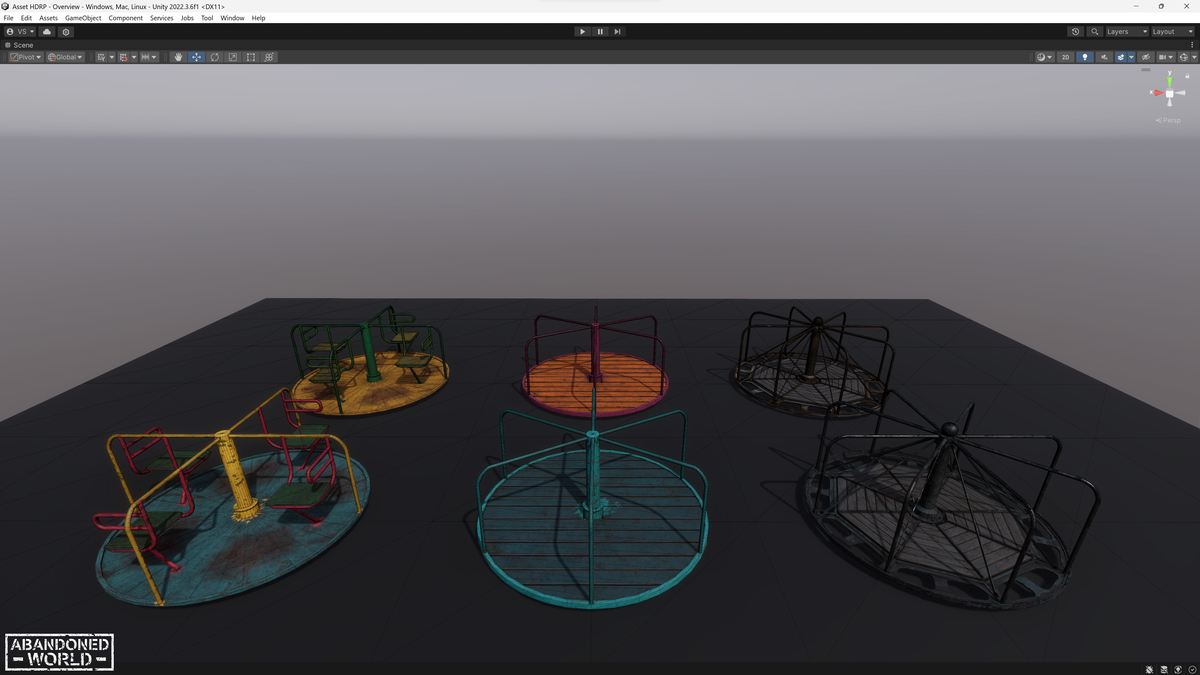
Task: Toggle grid snapping button
Action: tap(123, 57)
